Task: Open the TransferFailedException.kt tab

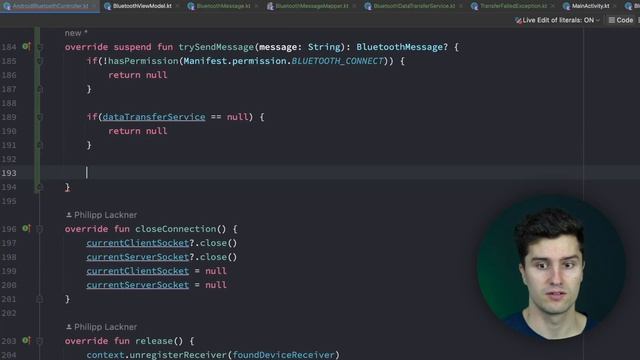Action: point(513,6)
